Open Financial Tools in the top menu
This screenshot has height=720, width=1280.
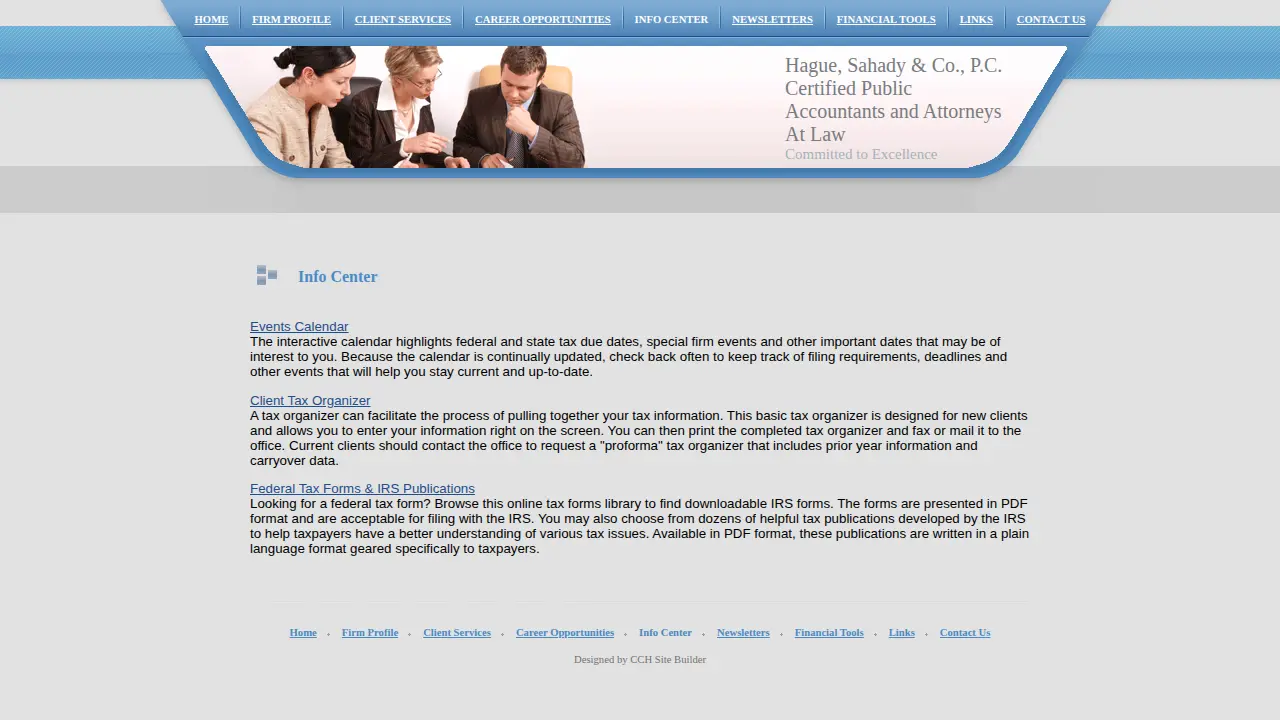[886, 19]
